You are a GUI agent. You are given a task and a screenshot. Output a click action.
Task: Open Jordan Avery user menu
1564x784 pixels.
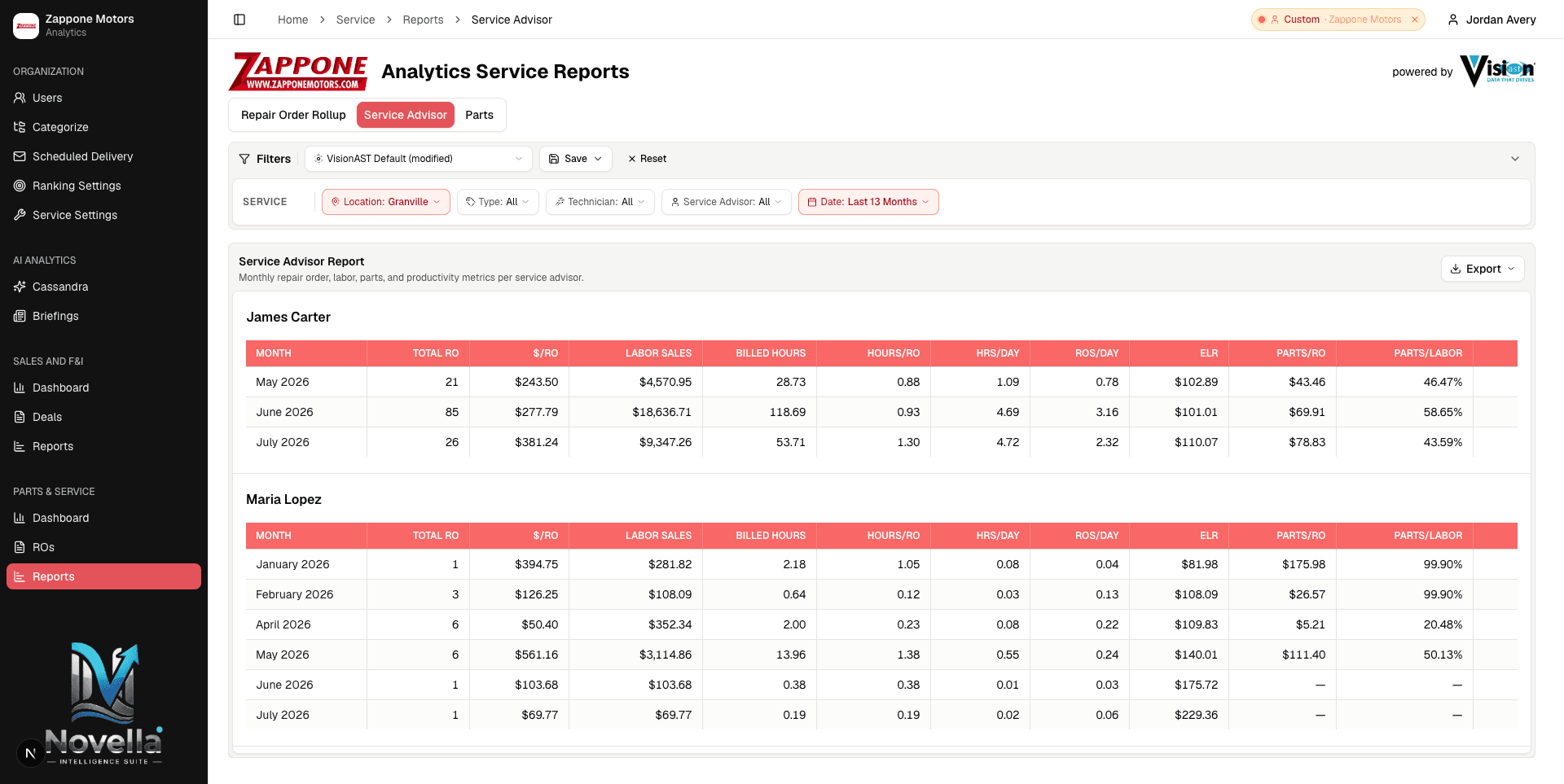point(1492,20)
